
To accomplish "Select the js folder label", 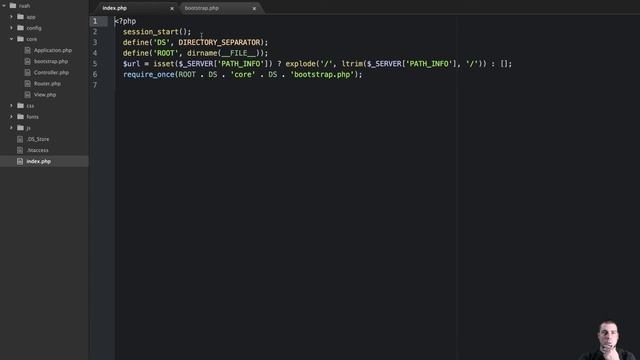I will [x=29, y=128].
